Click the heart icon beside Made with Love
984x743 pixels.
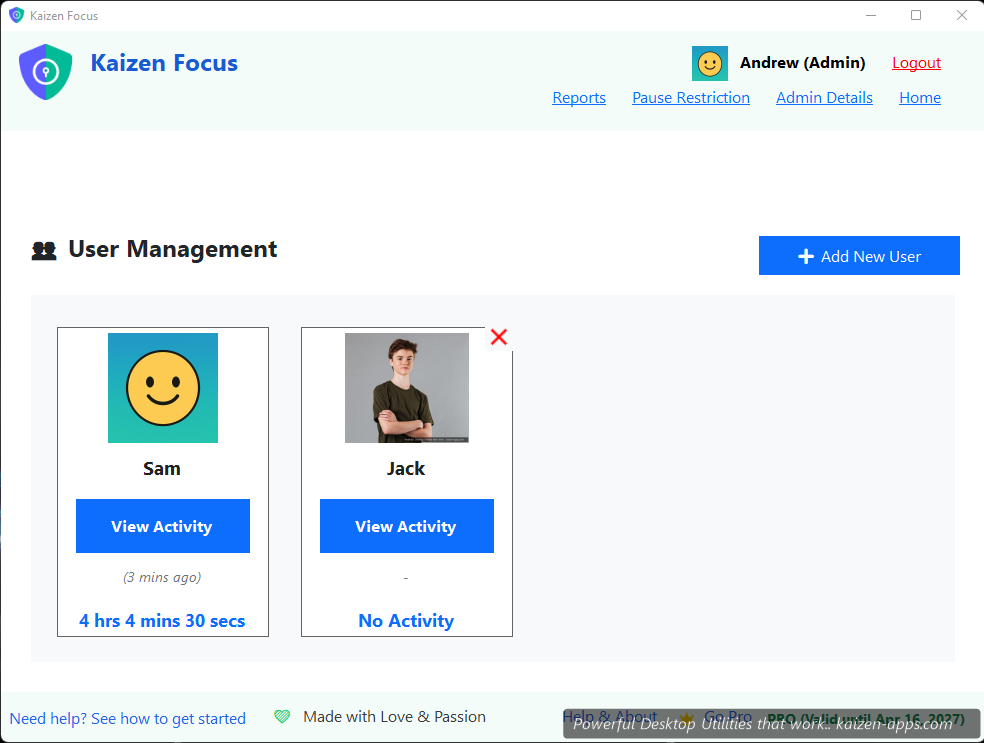point(279,717)
